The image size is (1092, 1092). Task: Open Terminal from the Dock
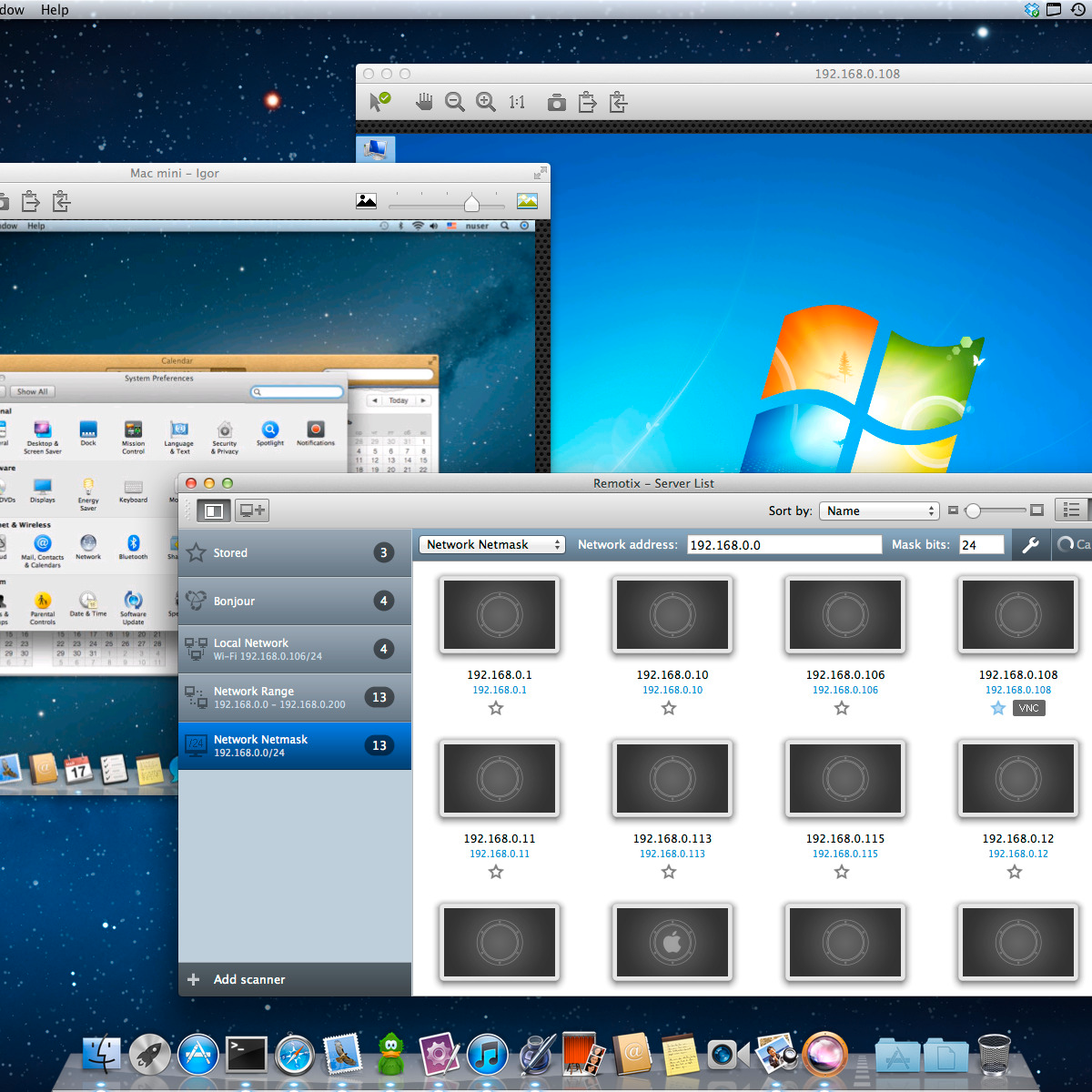(x=247, y=1056)
